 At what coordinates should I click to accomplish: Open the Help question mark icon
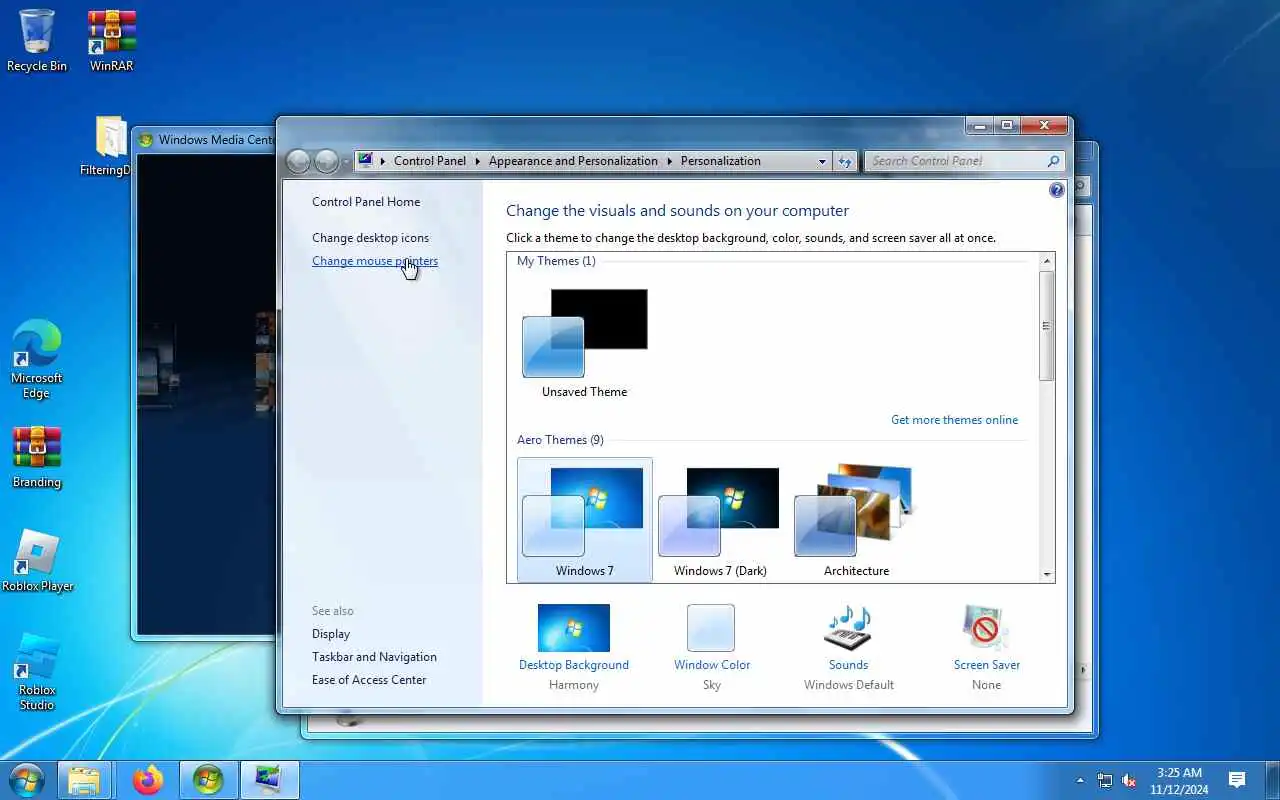(x=1057, y=190)
